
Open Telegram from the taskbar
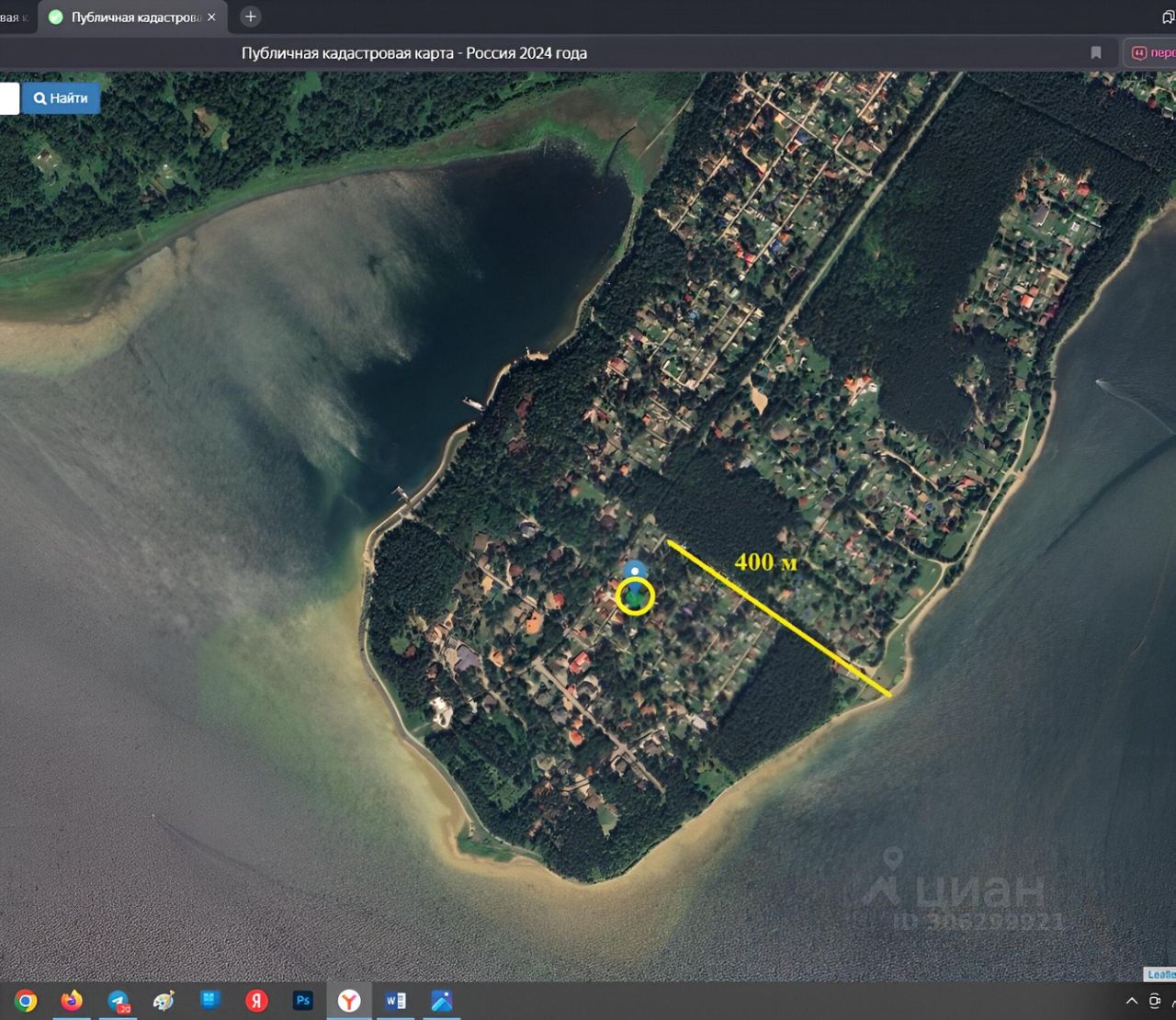(x=119, y=1001)
